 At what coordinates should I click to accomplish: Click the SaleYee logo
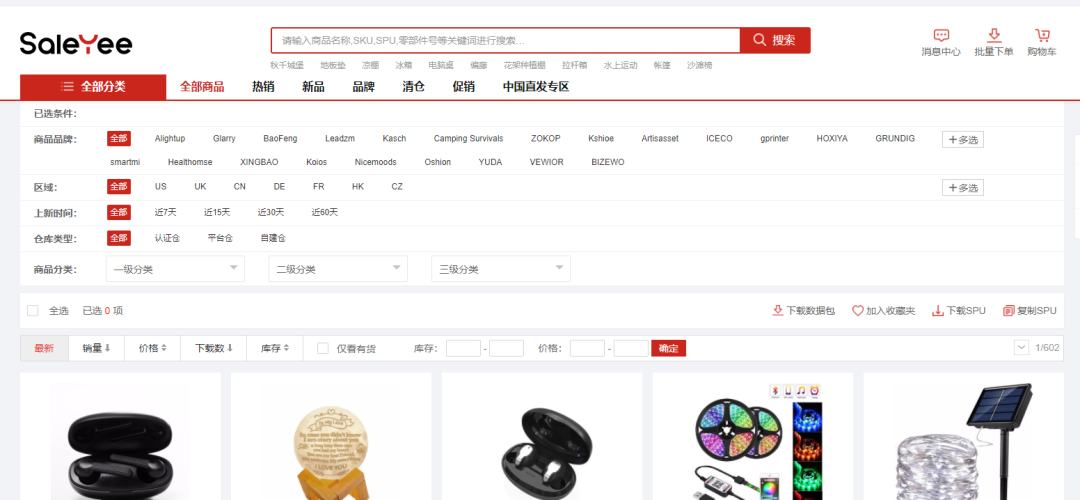[76, 43]
